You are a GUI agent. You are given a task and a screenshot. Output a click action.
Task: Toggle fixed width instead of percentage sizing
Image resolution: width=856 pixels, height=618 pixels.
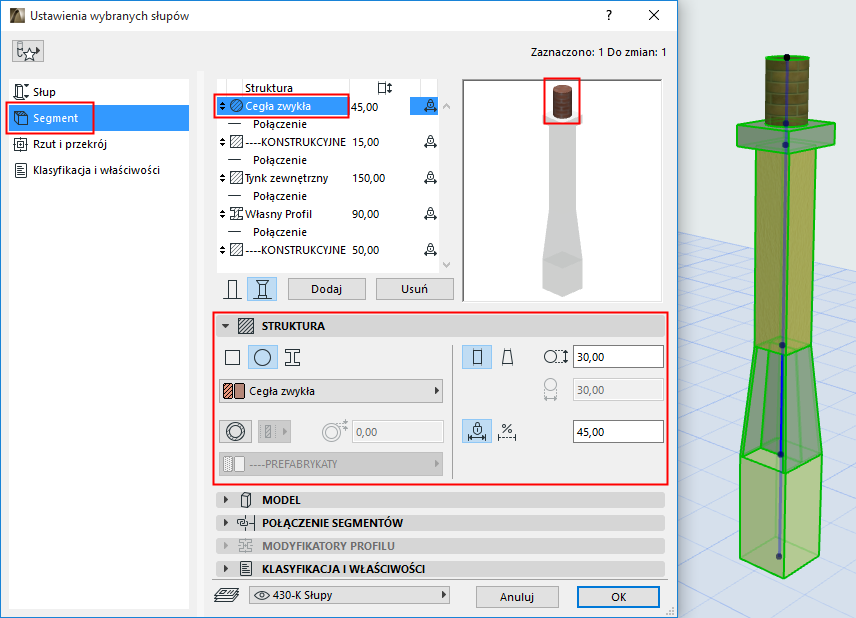[476, 431]
